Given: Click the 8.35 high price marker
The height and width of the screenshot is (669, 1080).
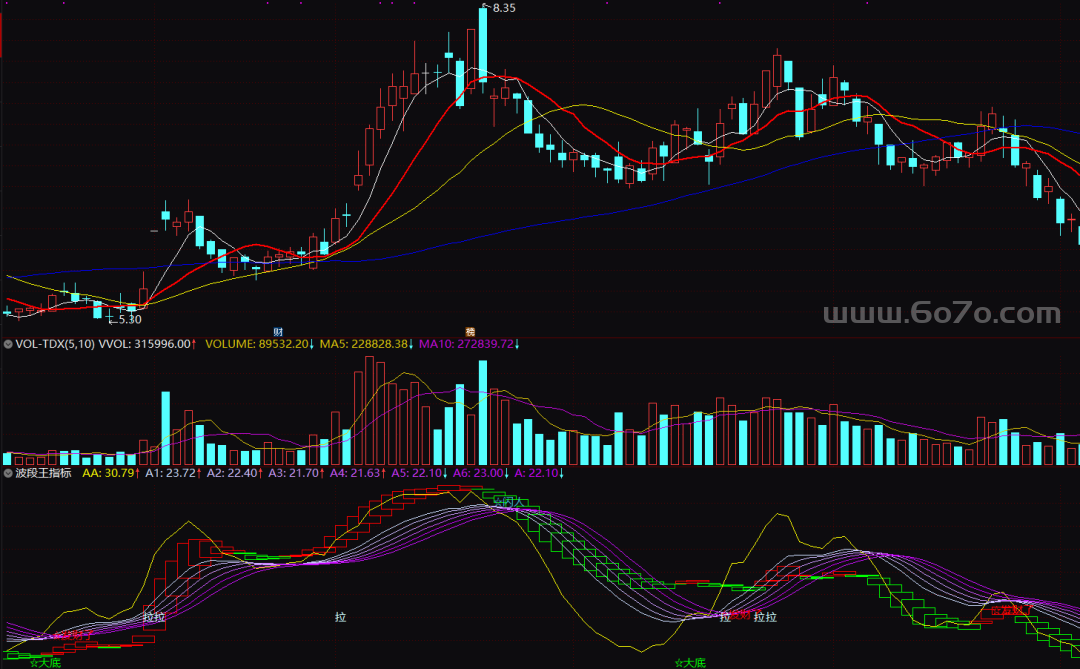Looking at the screenshot, I should point(502,8).
